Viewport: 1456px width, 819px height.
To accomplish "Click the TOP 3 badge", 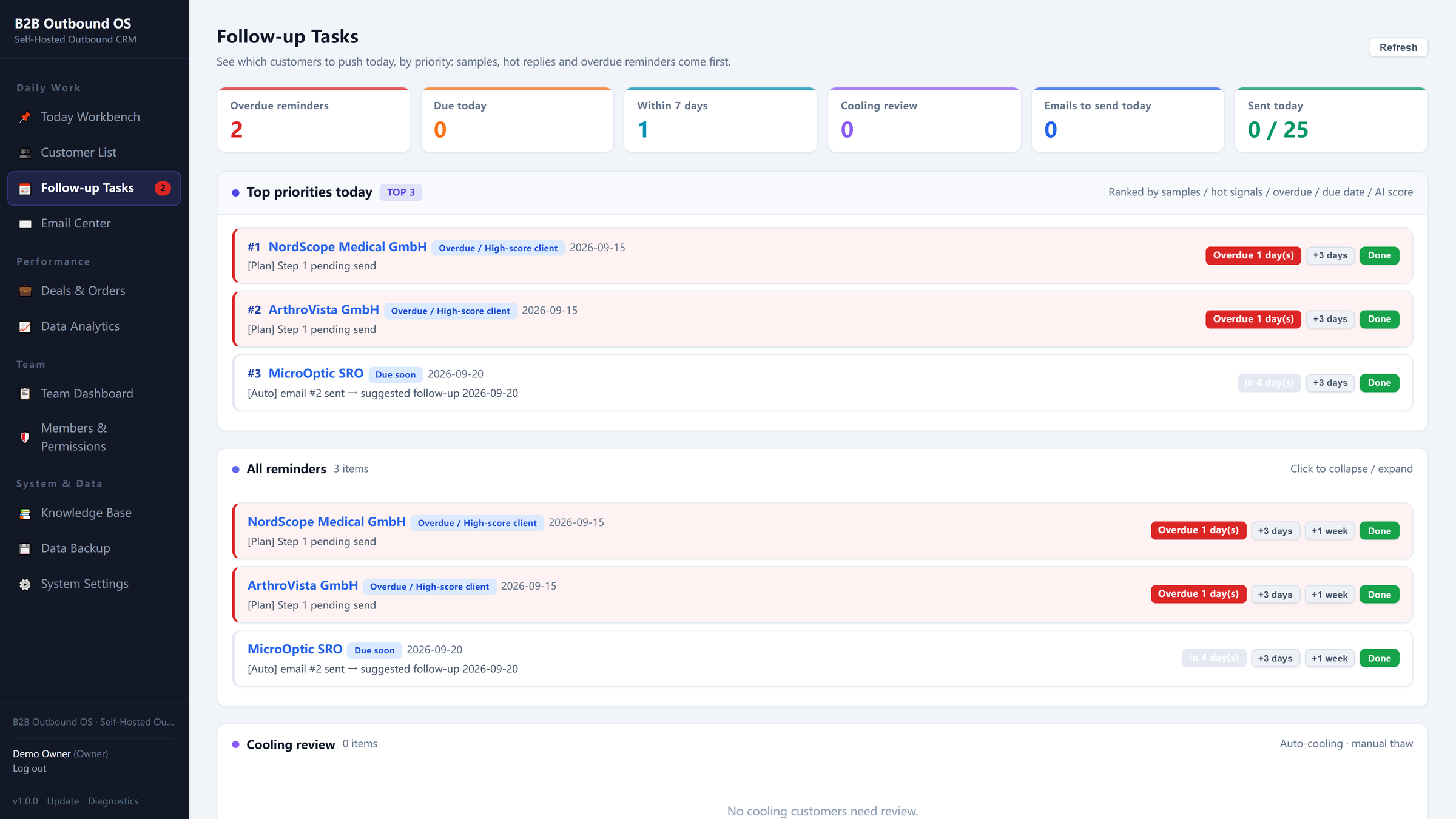I will [400, 192].
